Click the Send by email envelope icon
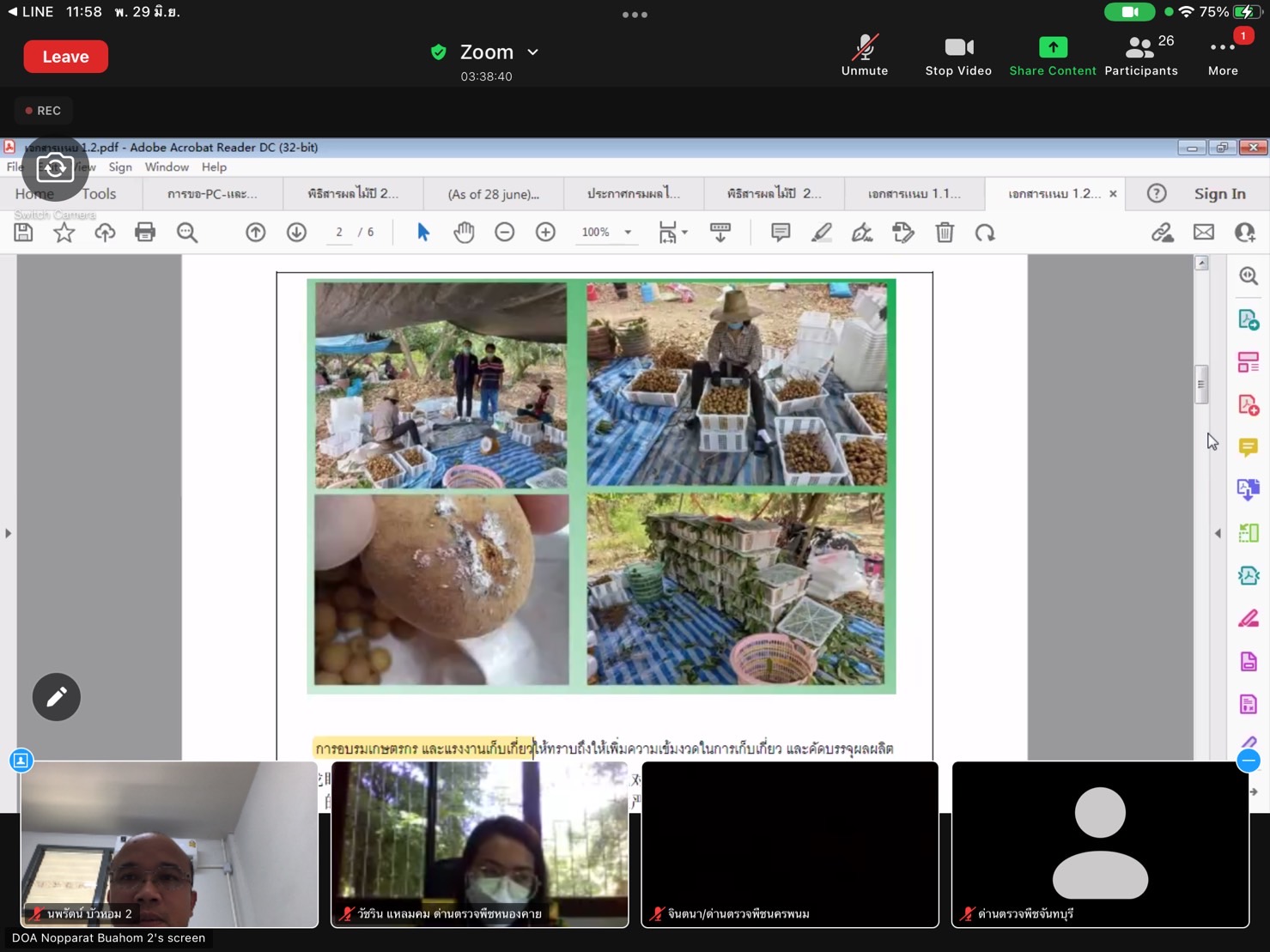The image size is (1270, 952). pyautogui.click(x=1204, y=233)
